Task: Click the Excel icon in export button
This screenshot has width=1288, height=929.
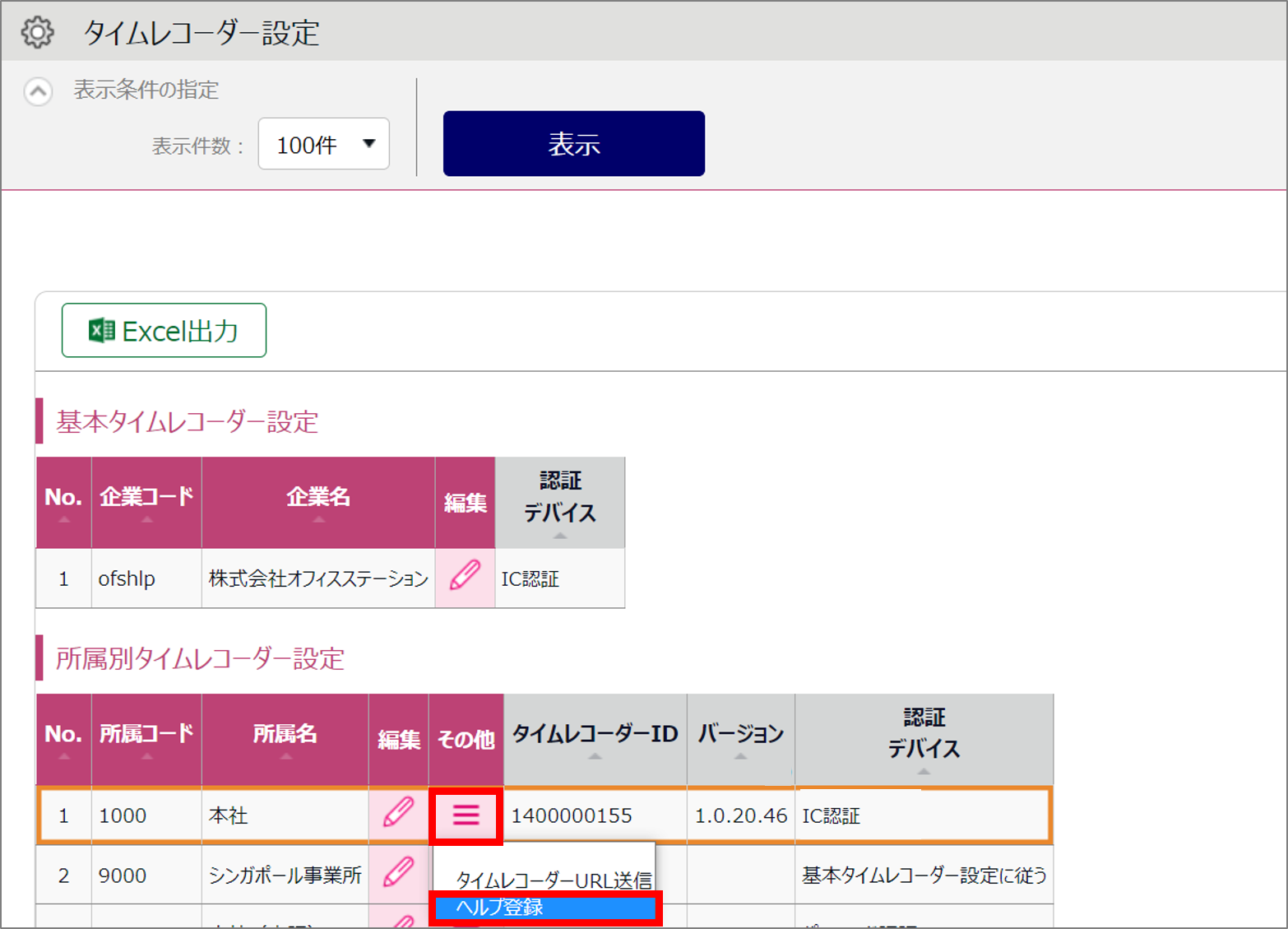Action: pos(101,331)
